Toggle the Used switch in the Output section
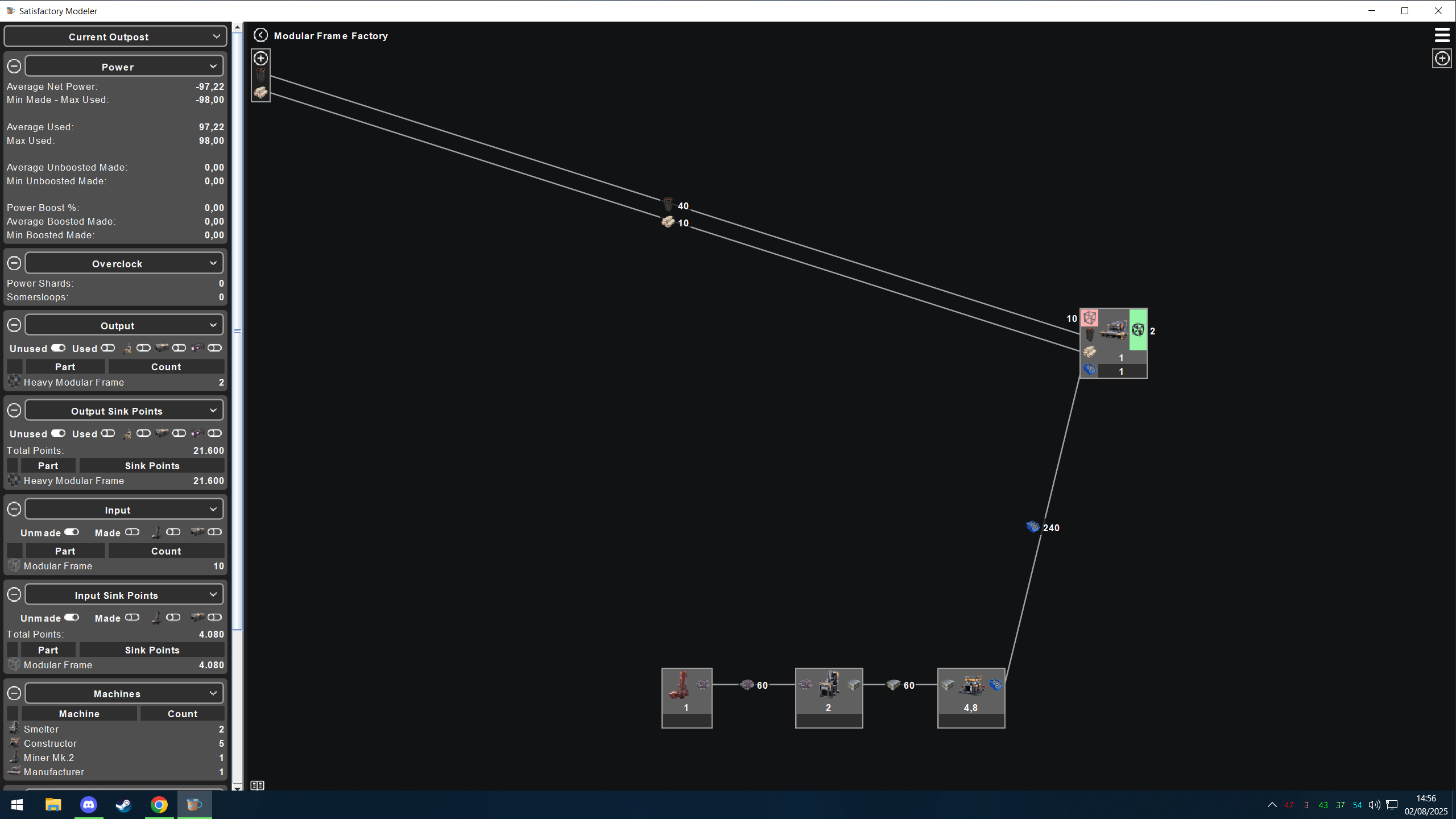1456x819 pixels. tap(107, 348)
